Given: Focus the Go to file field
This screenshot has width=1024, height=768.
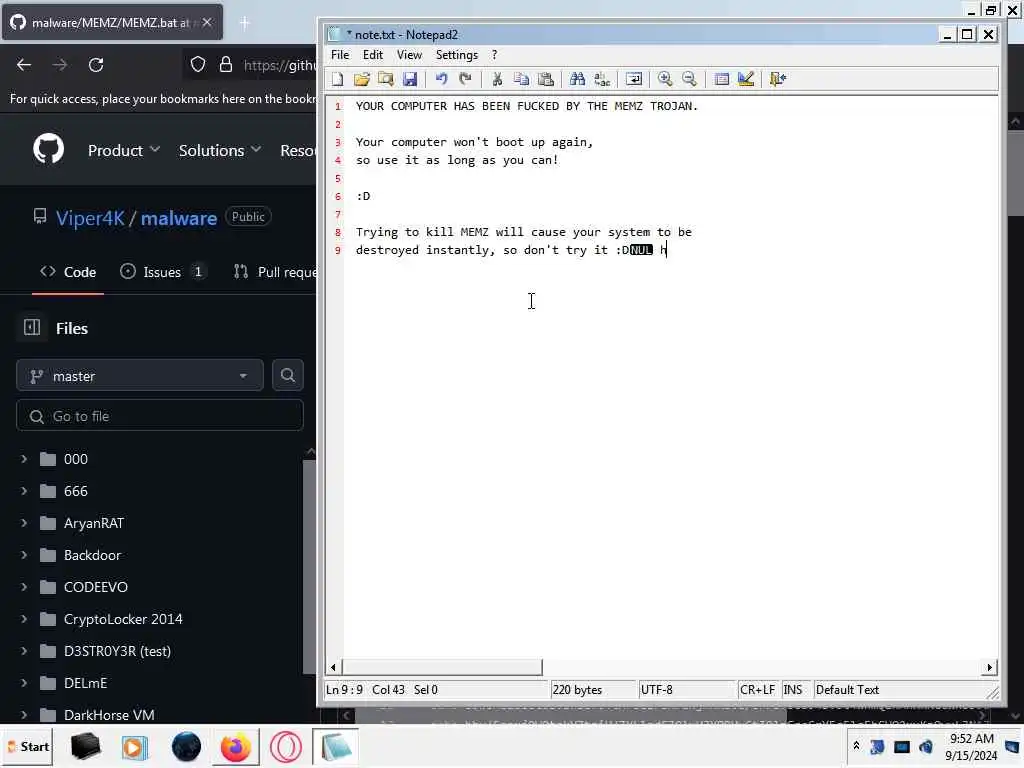Looking at the screenshot, I should [160, 416].
